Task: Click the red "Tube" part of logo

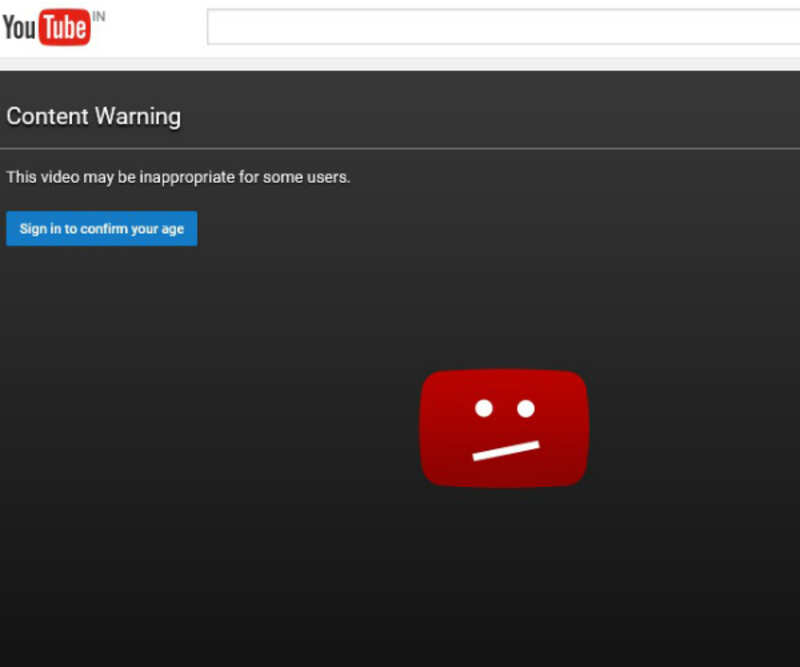Action: 64,29
